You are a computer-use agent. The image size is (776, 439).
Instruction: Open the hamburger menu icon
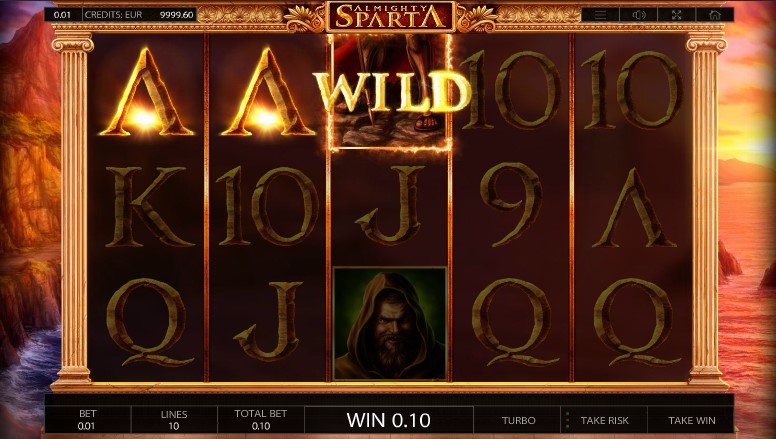(x=600, y=15)
